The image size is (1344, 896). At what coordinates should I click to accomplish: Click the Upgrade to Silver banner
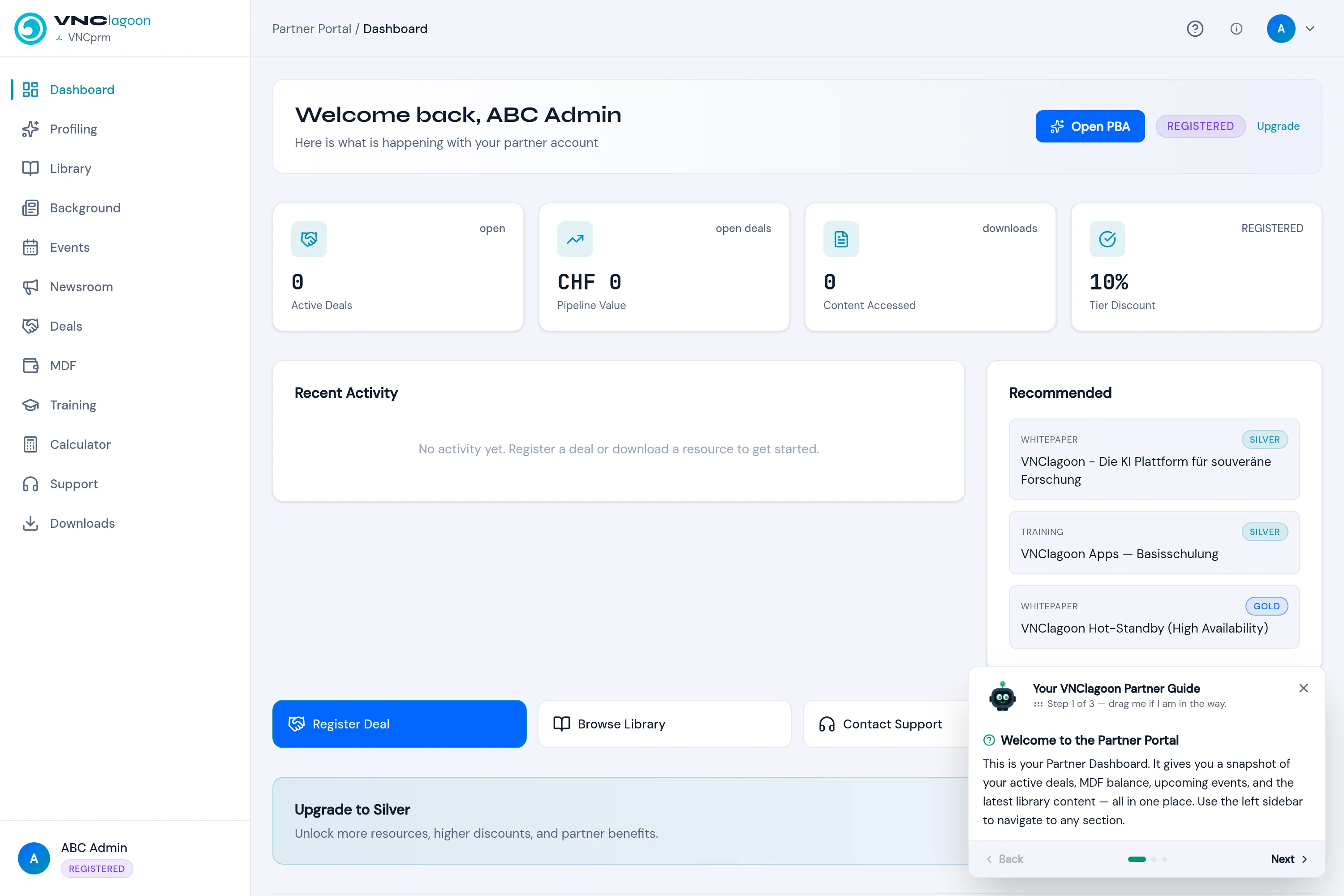pyautogui.click(x=620, y=821)
